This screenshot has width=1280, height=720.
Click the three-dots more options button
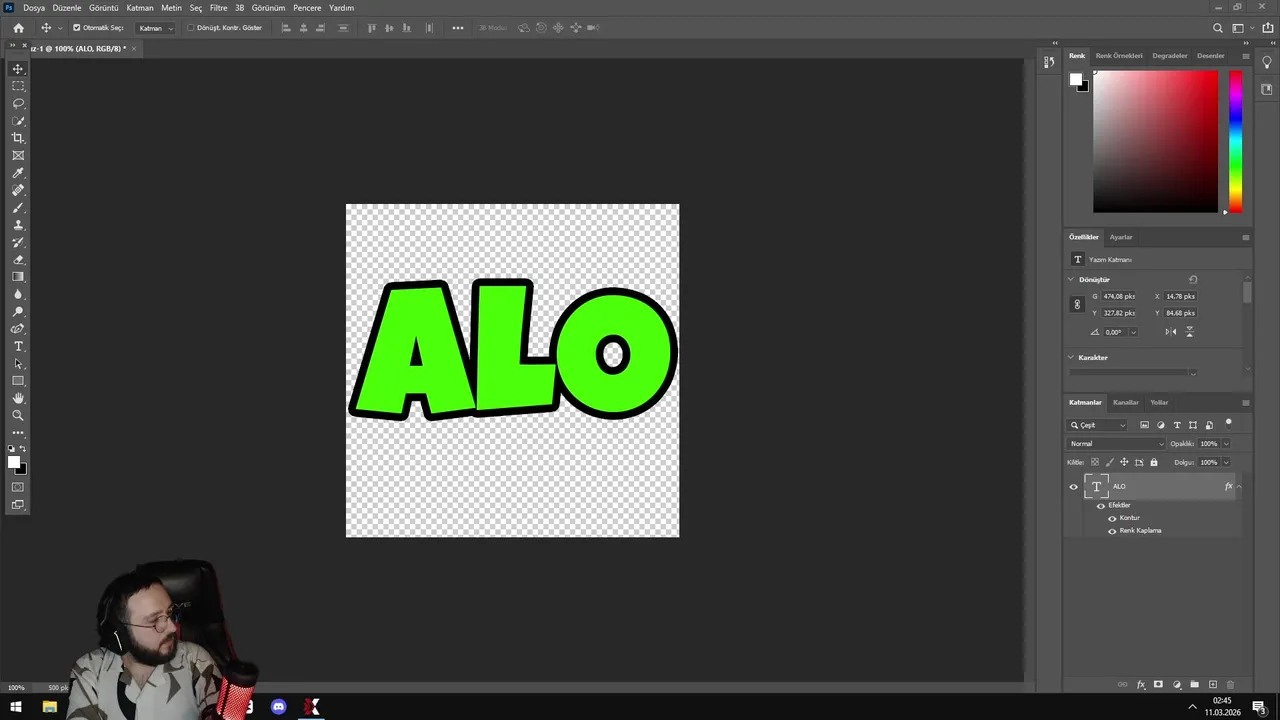(458, 28)
